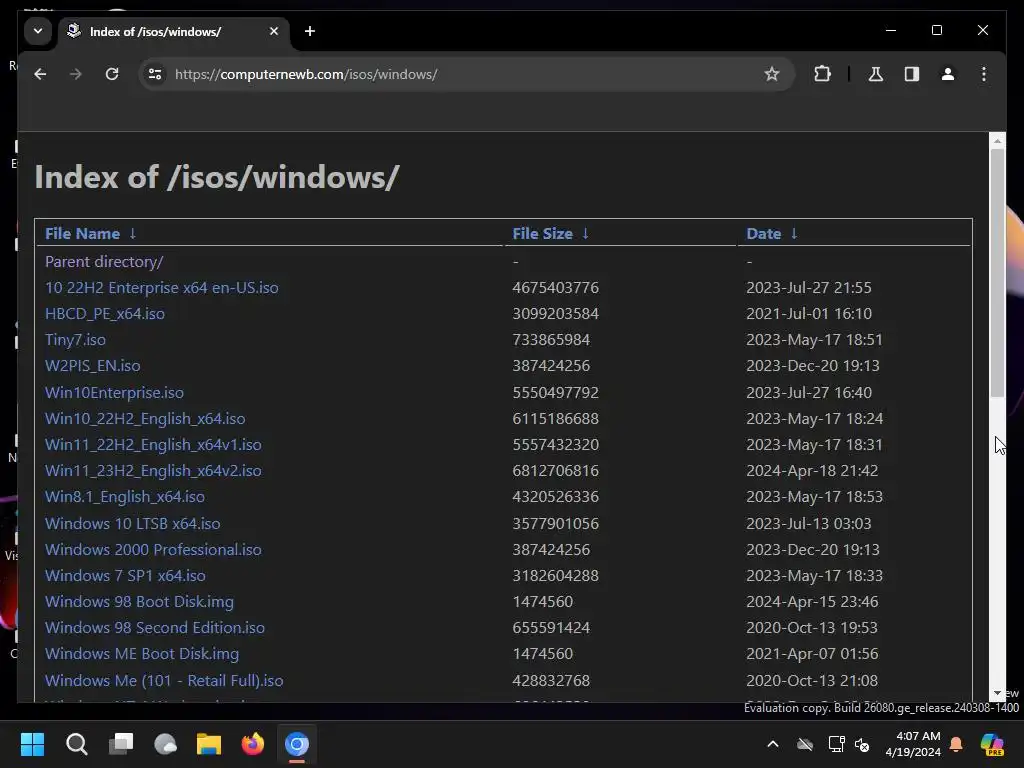Click the scrollbar up arrow

[997, 140]
